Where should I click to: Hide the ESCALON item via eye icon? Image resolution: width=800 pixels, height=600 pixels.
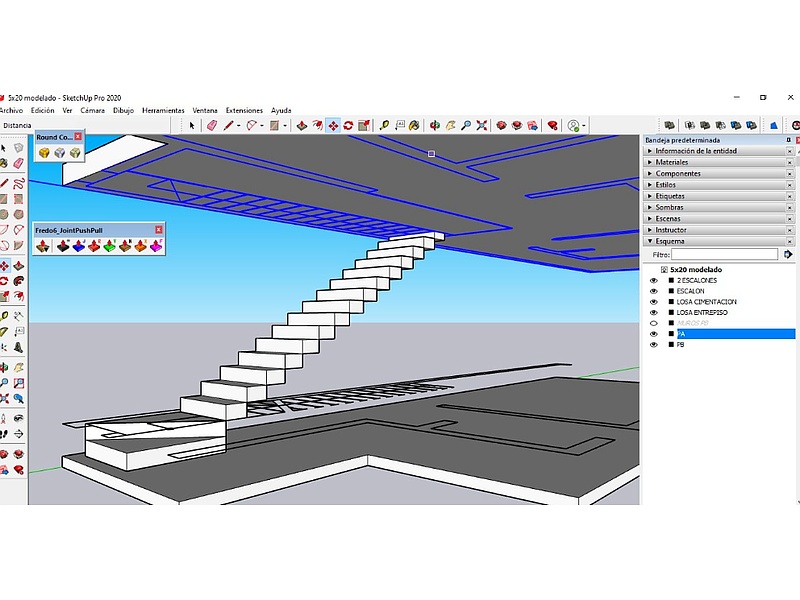pos(654,291)
